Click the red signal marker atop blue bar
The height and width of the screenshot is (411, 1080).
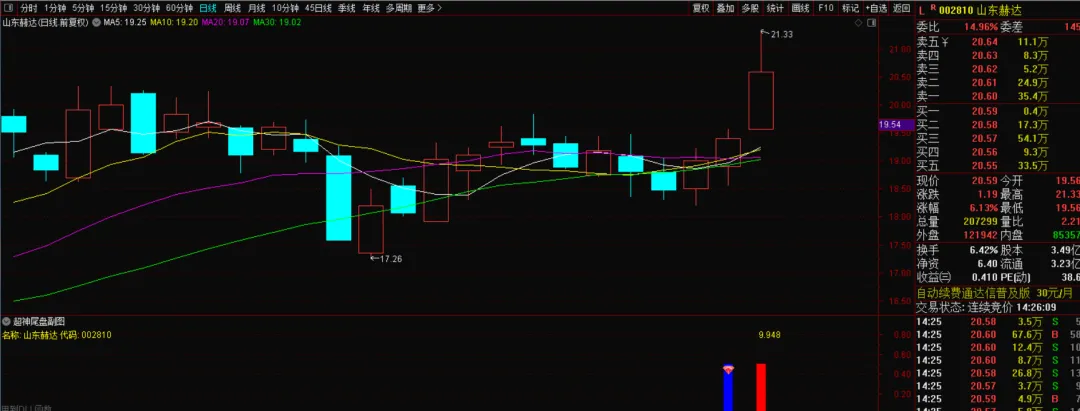click(728, 369)
